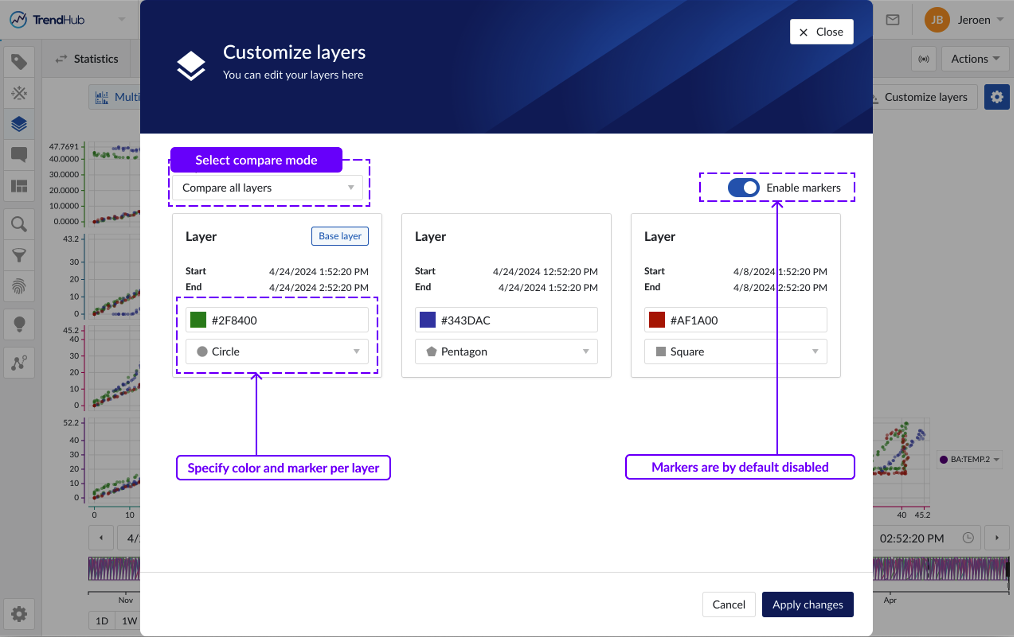
Task: Open the tag icon in sidebar
Action: (x=19, y=62)
